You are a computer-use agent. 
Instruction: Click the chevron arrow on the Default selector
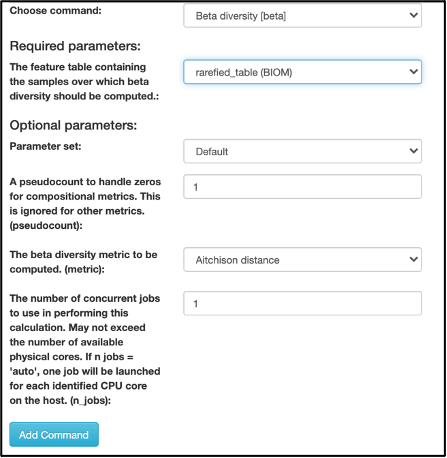coord(413,151)
